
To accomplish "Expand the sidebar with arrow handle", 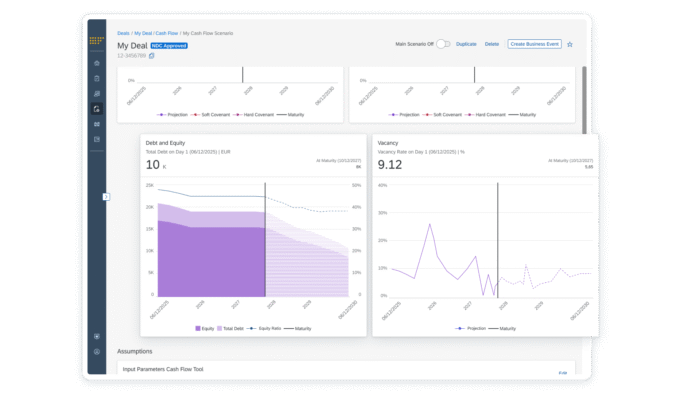I will [106, 197].
